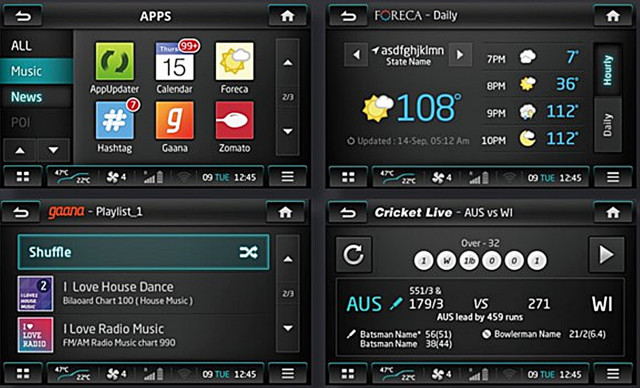Click the Updated 14-Sep timestamp in Foreca

point(408,141)
